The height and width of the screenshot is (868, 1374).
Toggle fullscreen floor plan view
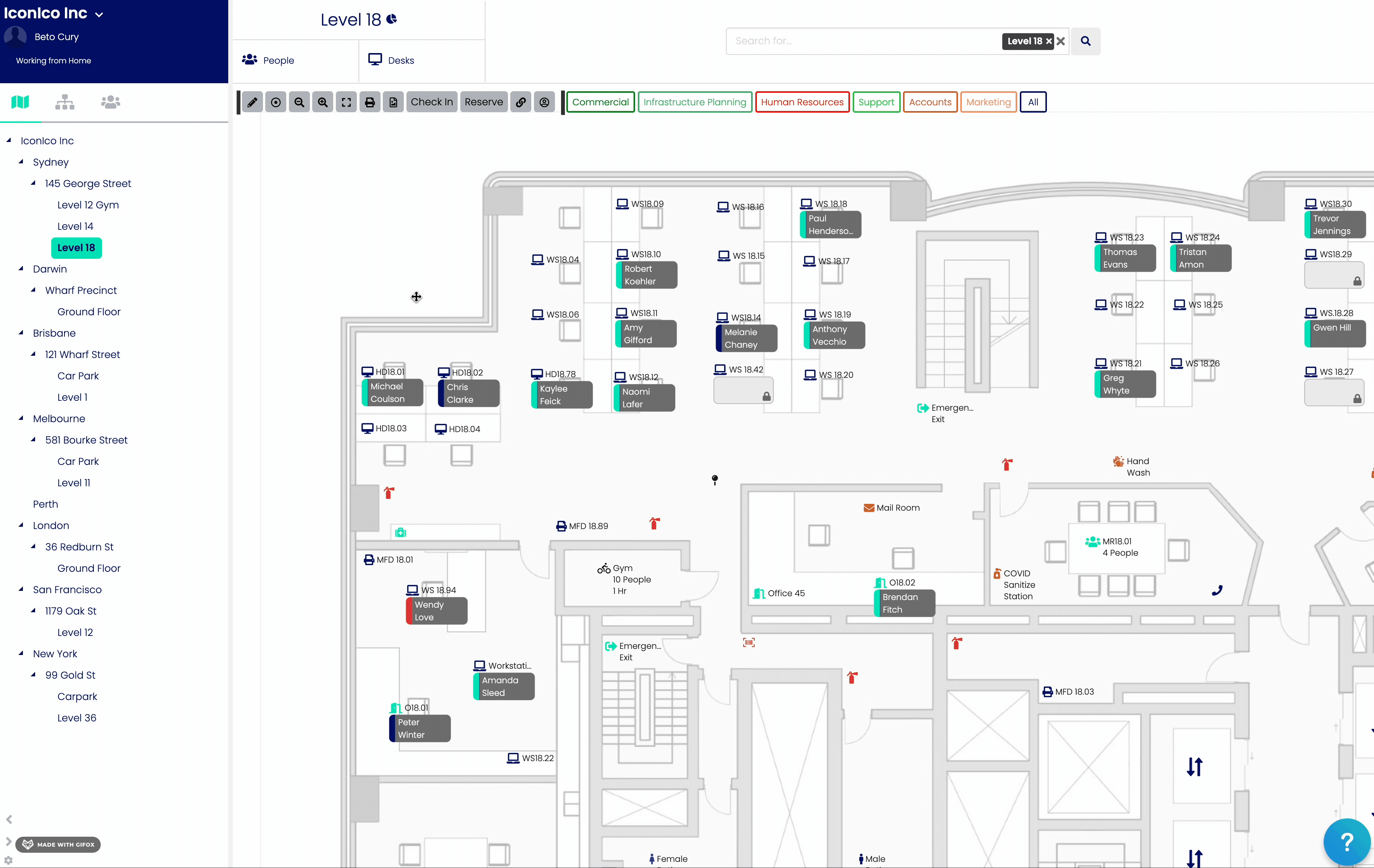pyautogui.click(x=346, y=102)
